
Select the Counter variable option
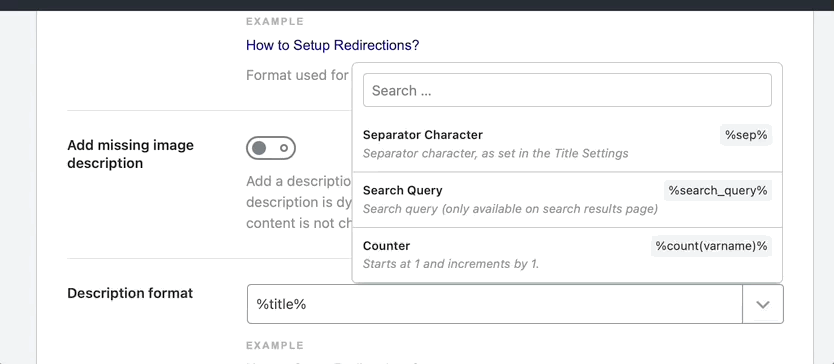567,255
